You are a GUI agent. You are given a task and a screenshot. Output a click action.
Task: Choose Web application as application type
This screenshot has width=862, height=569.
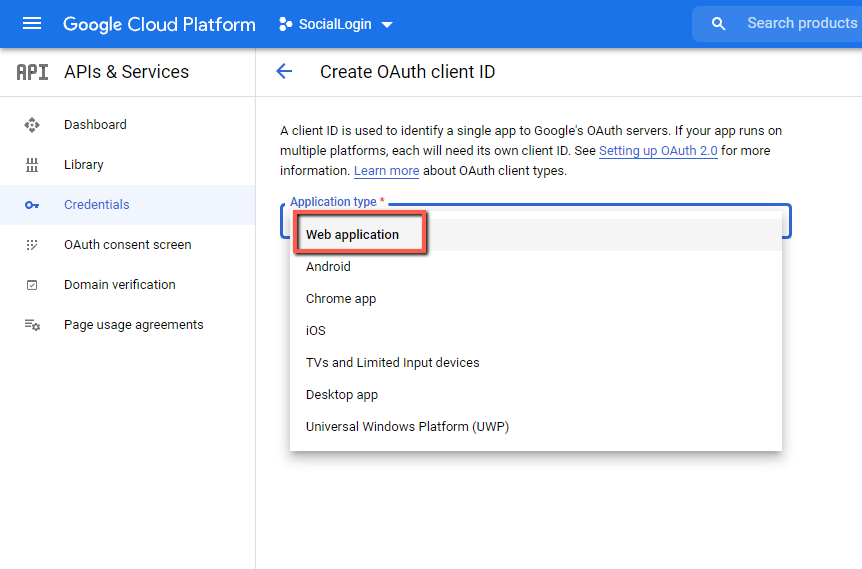(535, 235)
